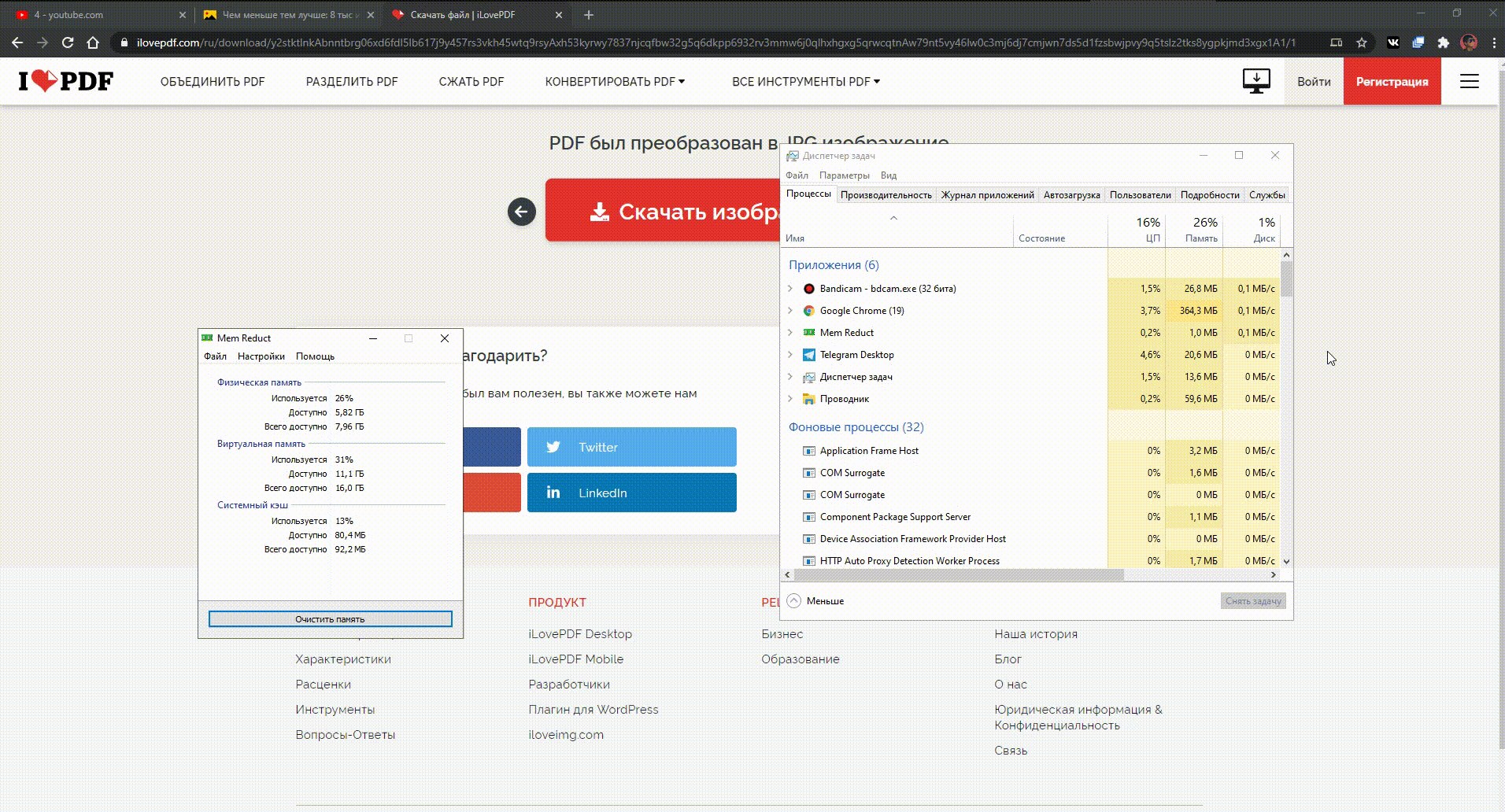This screenshot has width=1505, height=812.
Task: Open the iLovePDF Desktop footer link
Action: click(580, 634)
